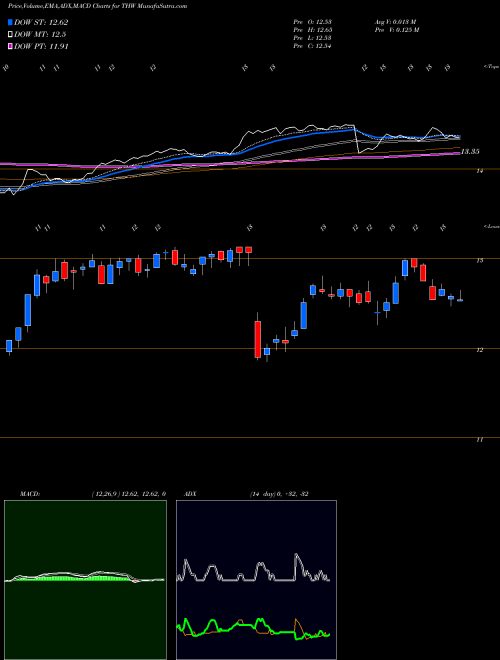500x660 pixels.
Task: Click the 14 price axis label
Action: (x=479, y=171)
